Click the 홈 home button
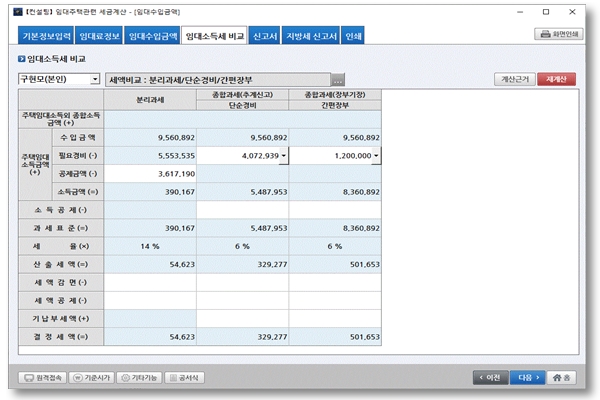600x400 pixels. click(561, 377)
